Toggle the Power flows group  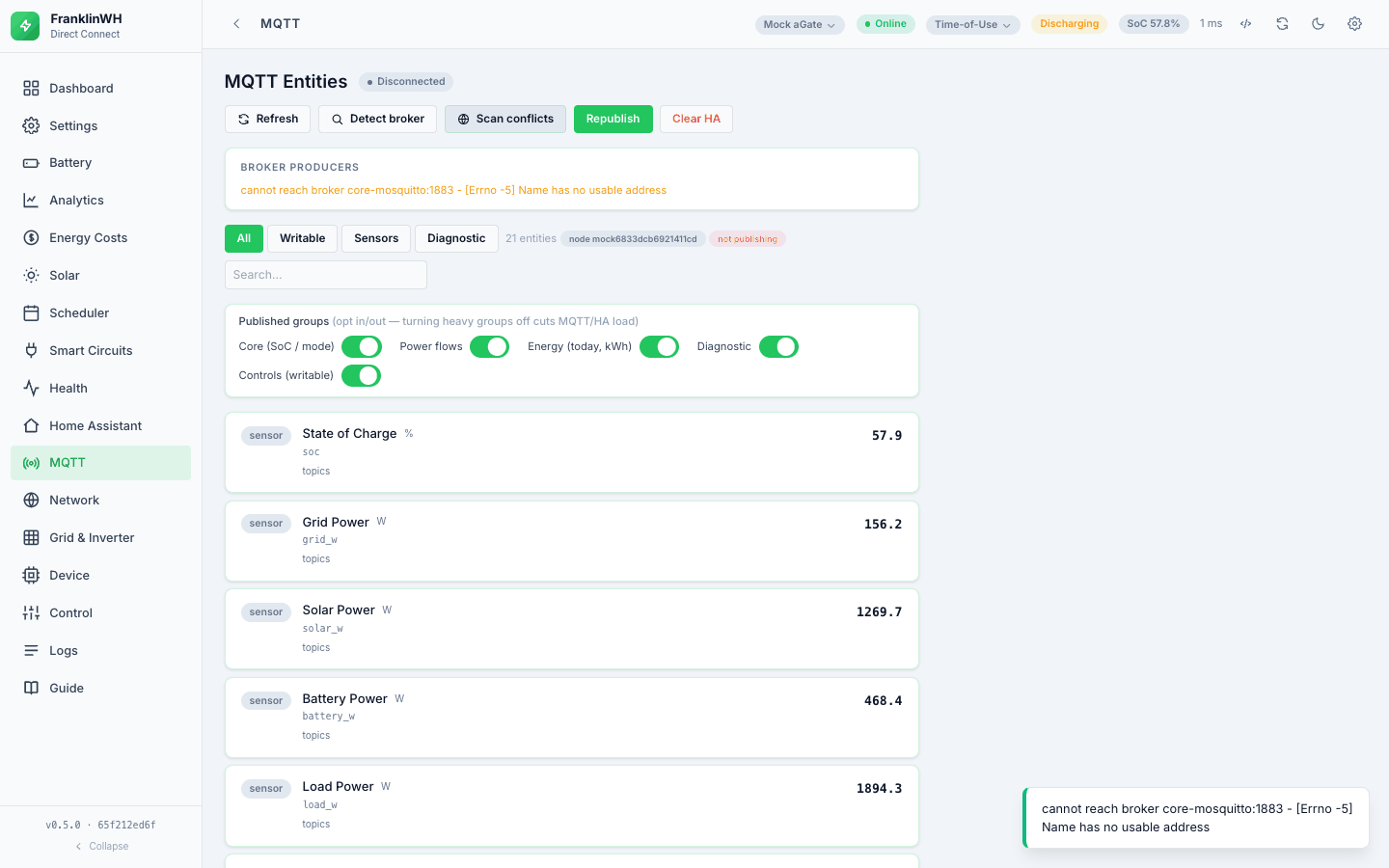490,347
